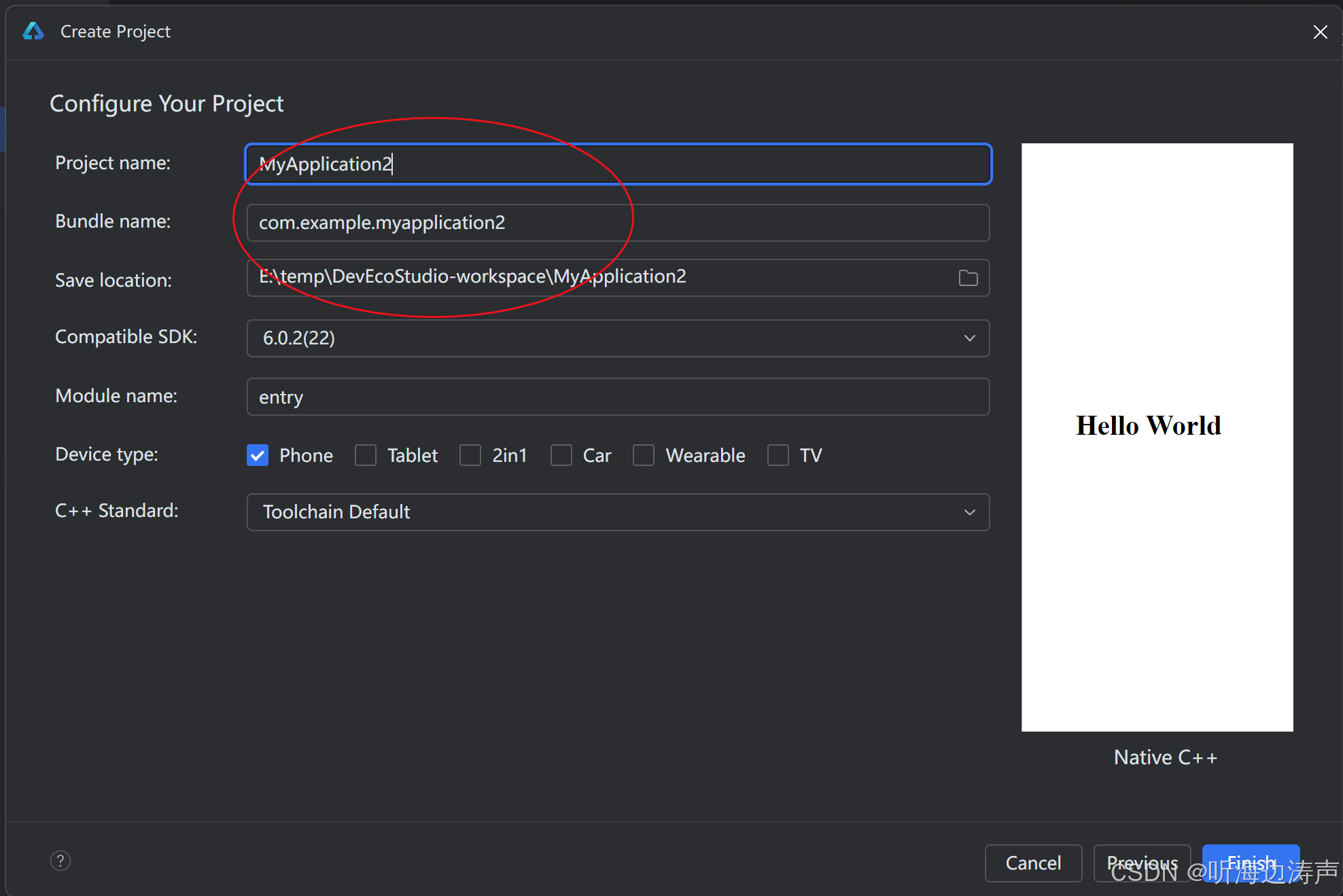Click into the Bundle name field
The height and width of the screenshot is (896, 1343).
(618, 223)
